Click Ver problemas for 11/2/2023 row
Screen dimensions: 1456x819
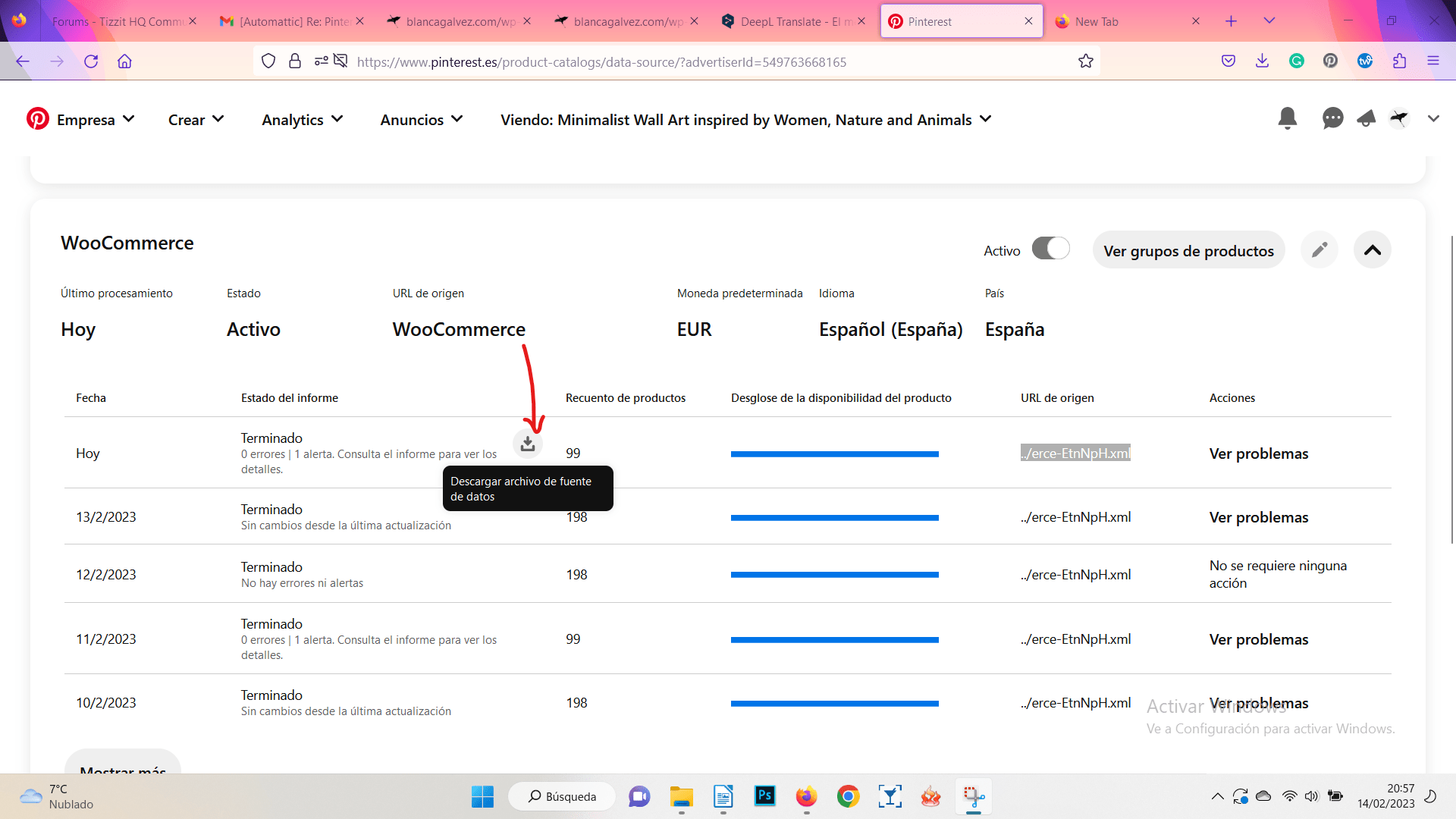click(x=1259, y=639)
